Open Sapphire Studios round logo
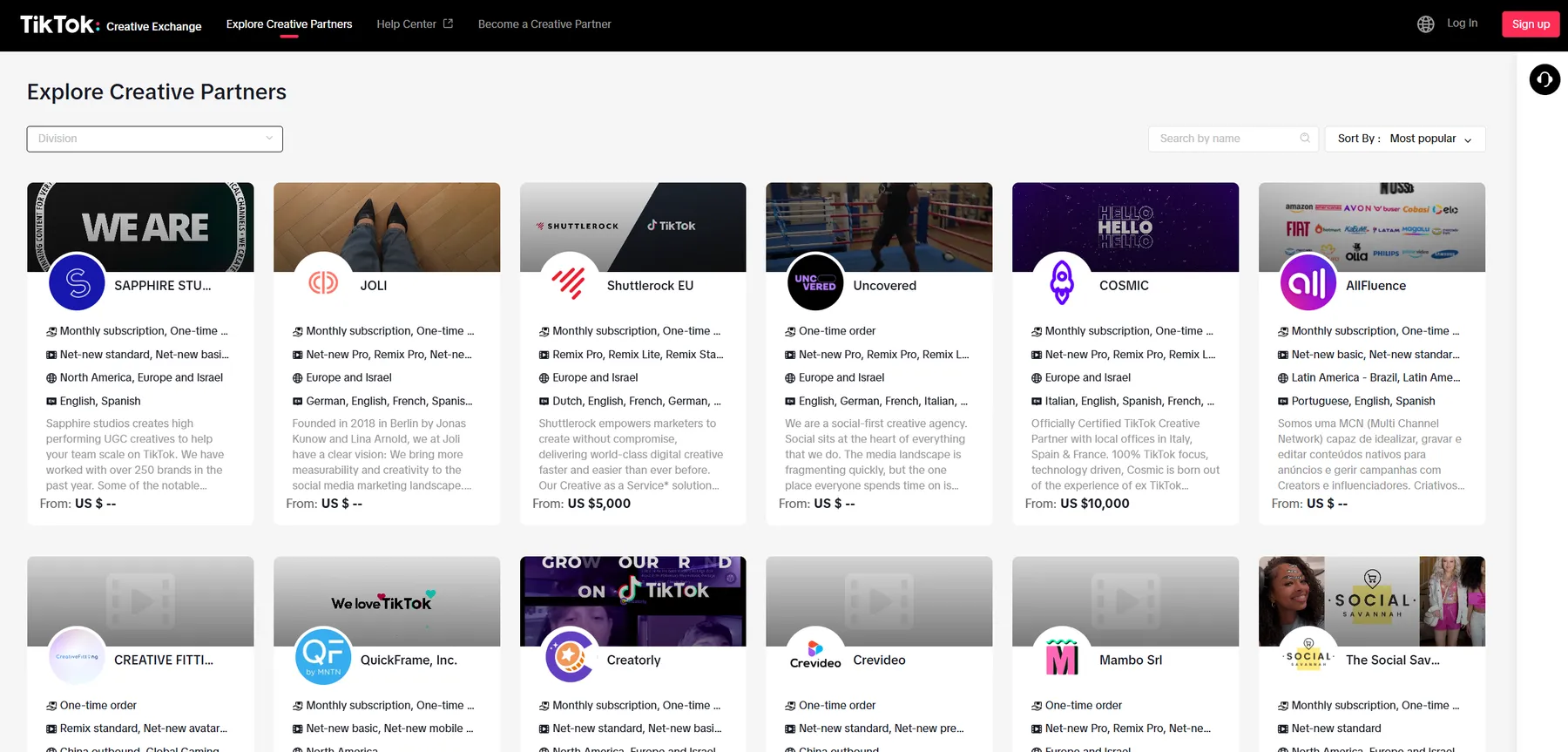Image resolution: width=1568 pixels, height=752 pixels. [x=78, y=282]
